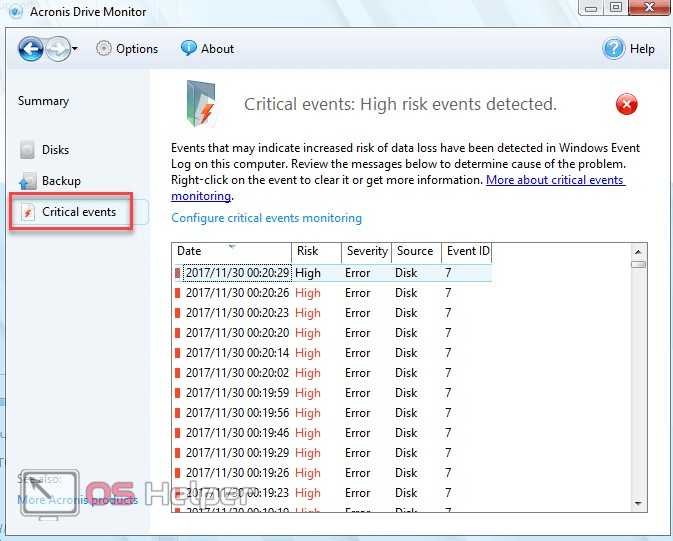The image size is (673, 541).
Task: Sort by the Event ID column header
Action: (x=467, y=252)
